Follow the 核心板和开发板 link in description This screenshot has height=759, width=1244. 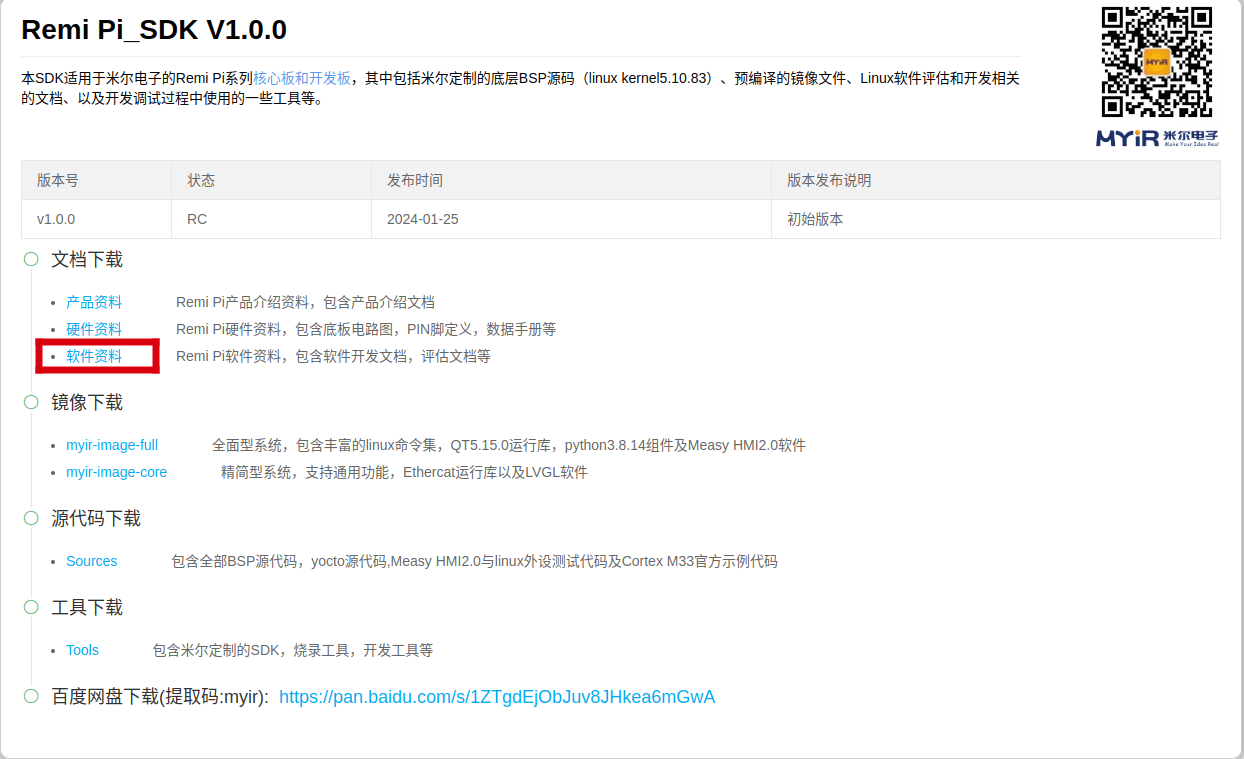point(302,78)
